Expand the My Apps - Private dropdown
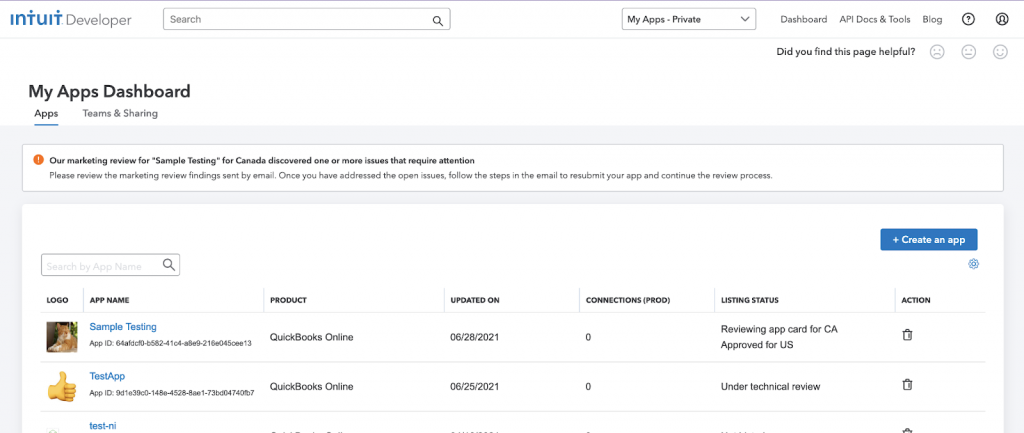Screen dimensions: 1024x433 (x=688, y=20)
